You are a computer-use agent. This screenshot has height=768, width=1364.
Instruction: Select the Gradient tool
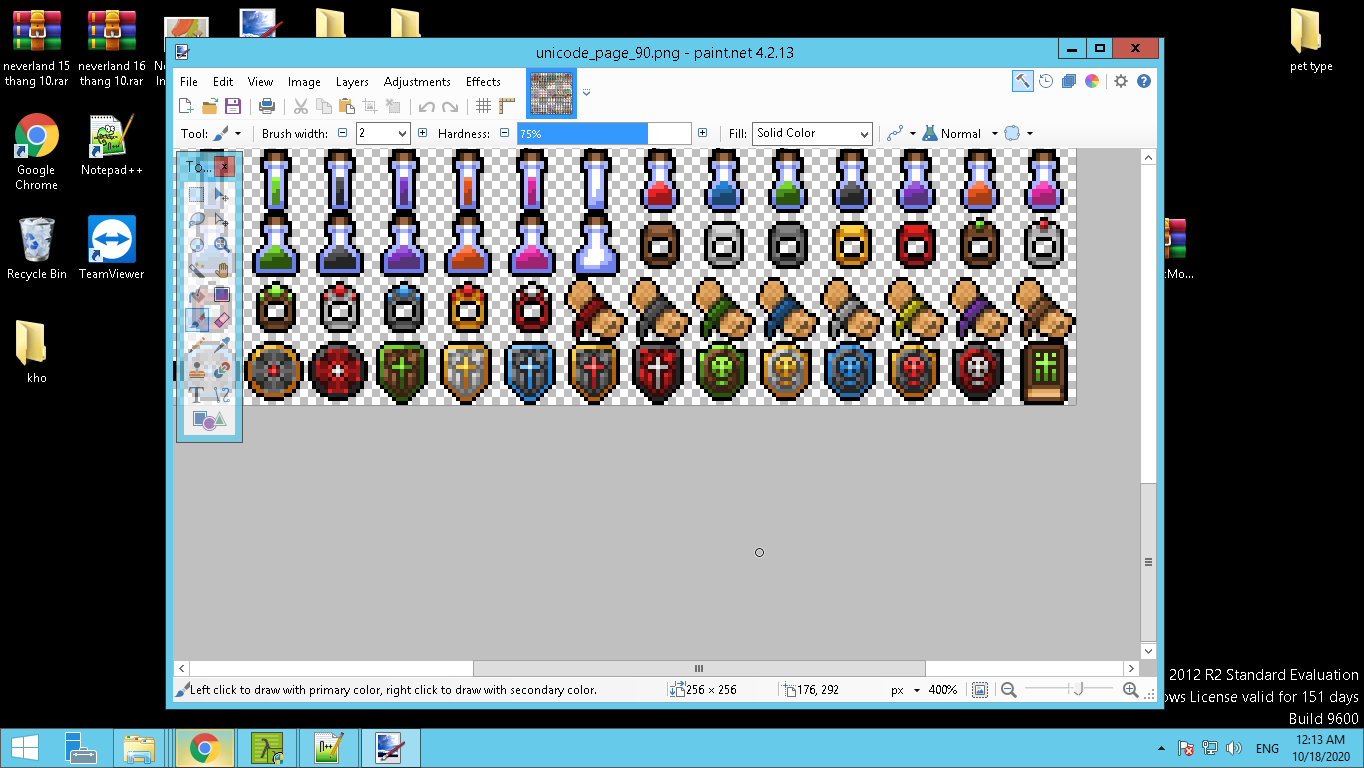pyautogui.click(x=221, y=294)
